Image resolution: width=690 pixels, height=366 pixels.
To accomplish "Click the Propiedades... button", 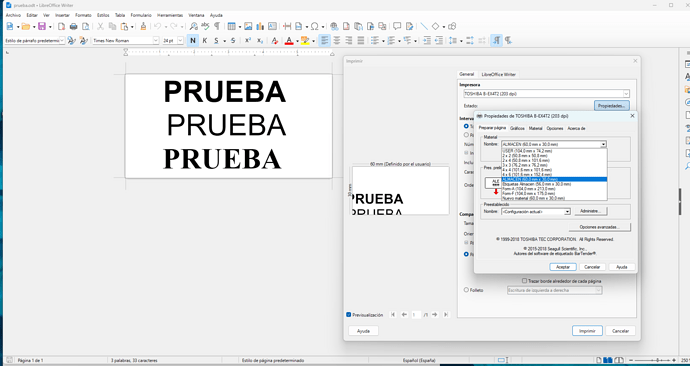I will 612,106.
